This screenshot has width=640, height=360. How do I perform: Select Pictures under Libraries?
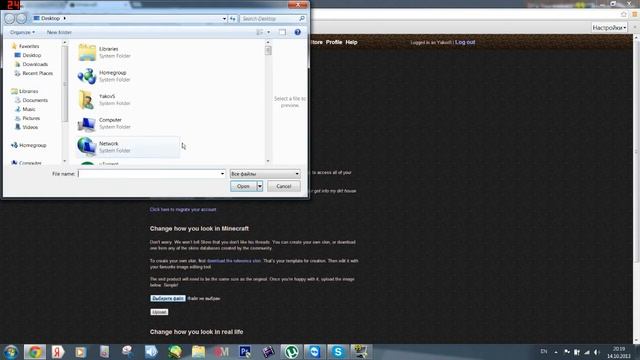(27, 118)
